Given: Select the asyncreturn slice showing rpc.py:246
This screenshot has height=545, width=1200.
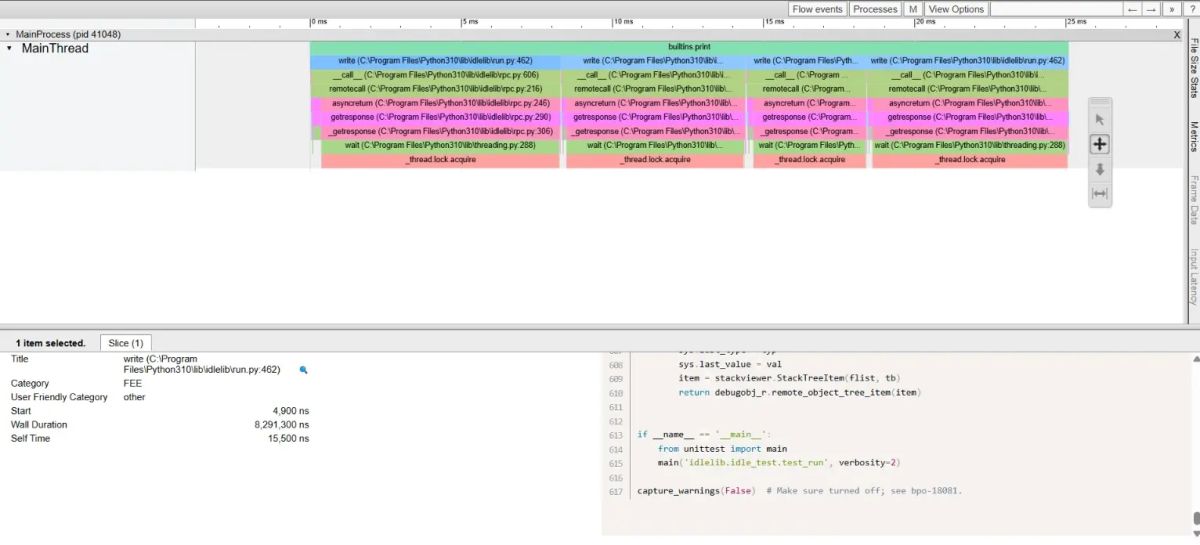Looking at the screenshot, I should click(x=435, y=103).
